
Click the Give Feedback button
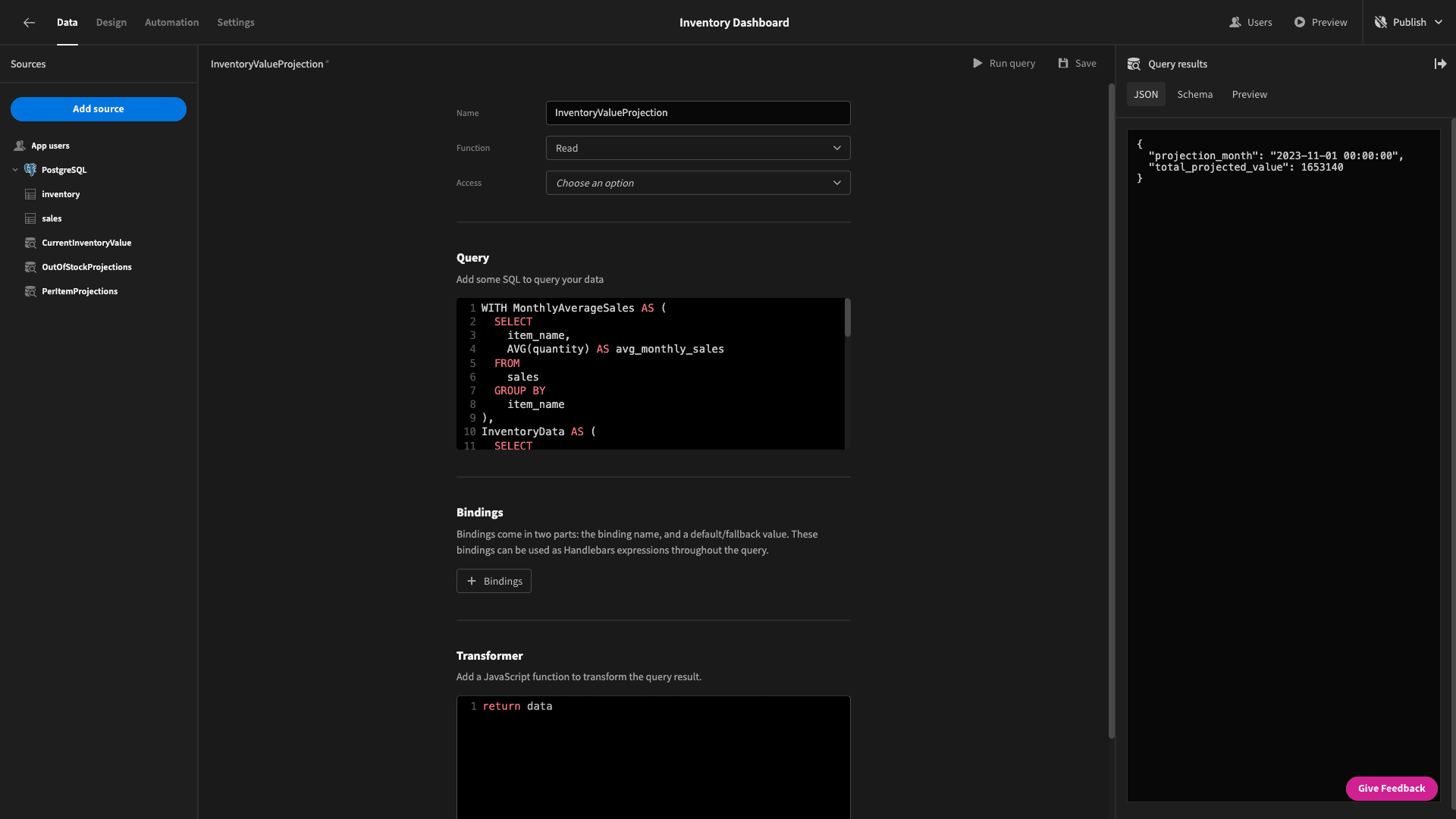click(x=1392, y=789)
